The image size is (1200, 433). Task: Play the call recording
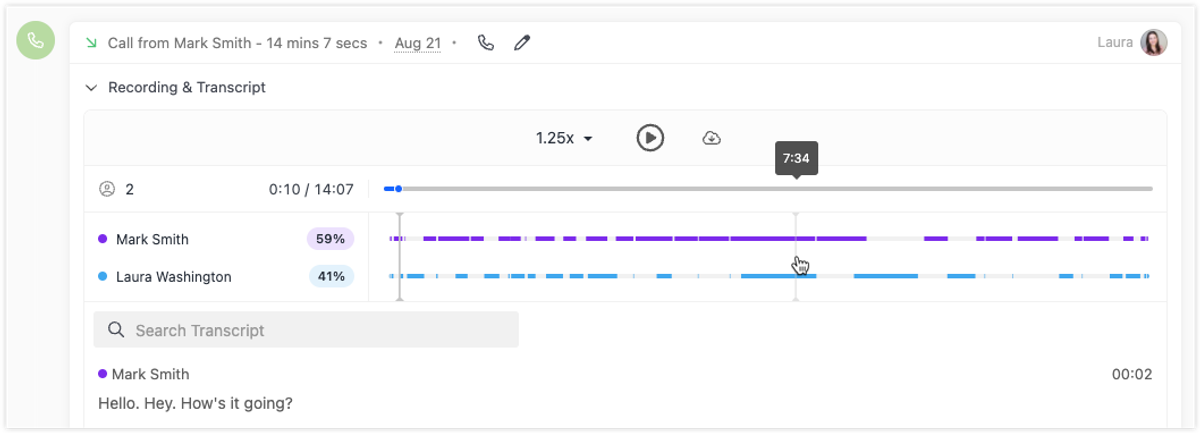point(650,138)
